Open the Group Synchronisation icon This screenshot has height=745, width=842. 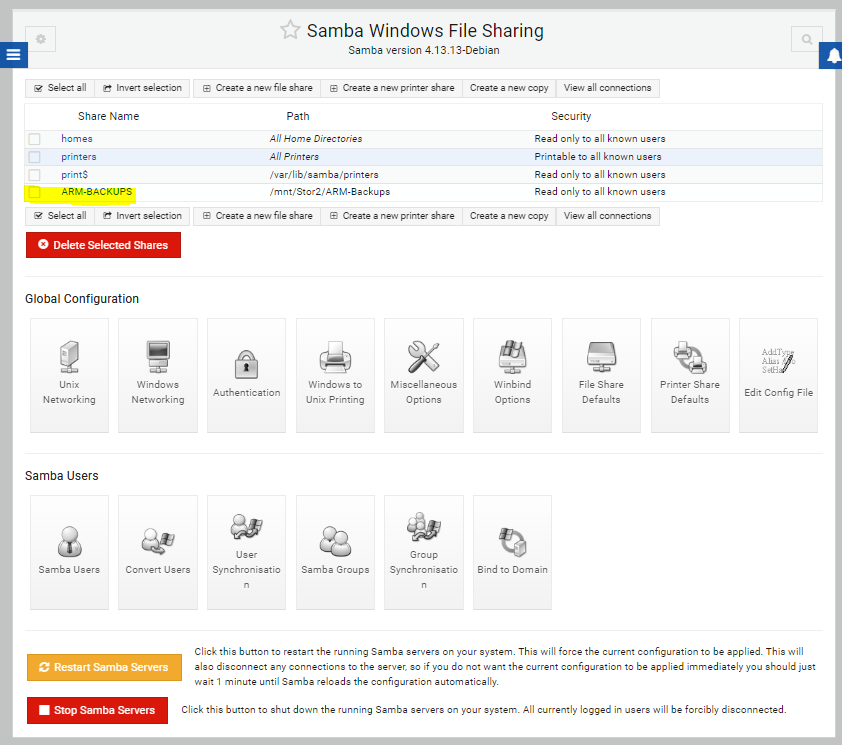(424, 552)
